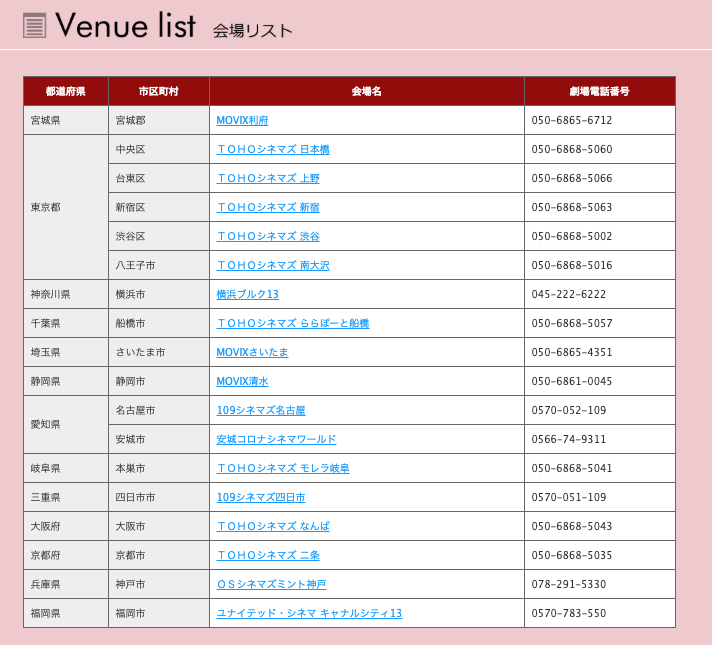Select the 埼玉県 prefecture cell
This screenshot has width=712, height=645.
pyautogui.click(x=66, y=352)
